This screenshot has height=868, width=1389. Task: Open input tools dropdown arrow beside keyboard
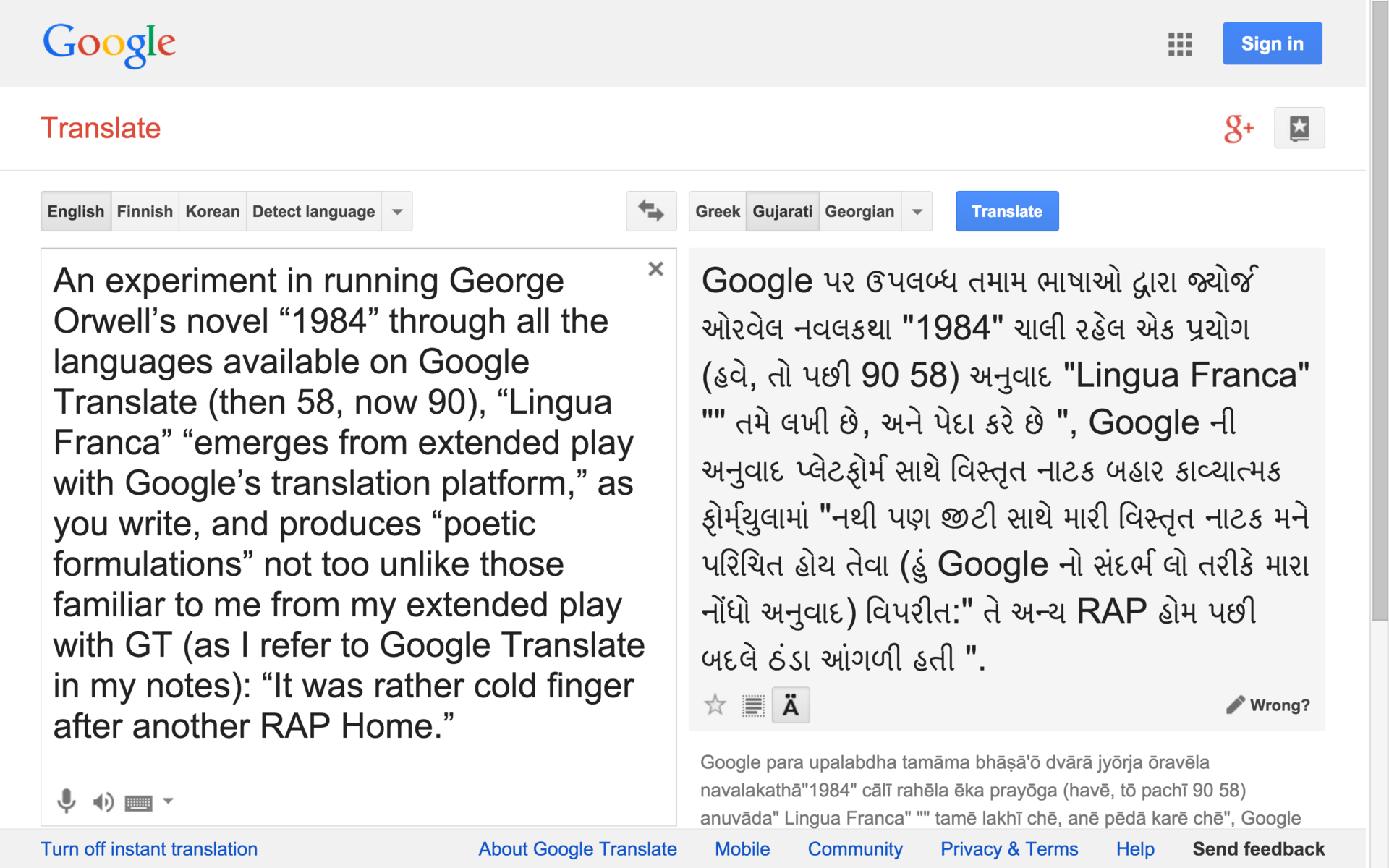point(168,801)
